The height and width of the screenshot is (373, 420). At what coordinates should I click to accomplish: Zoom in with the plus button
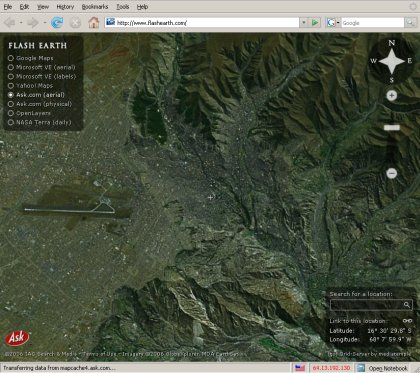(x=391, y=96)
